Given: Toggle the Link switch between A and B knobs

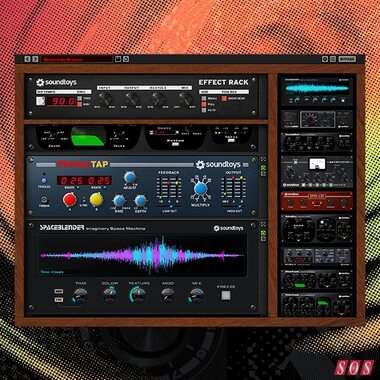Looking at the screenshot, I should coord(83,201).
